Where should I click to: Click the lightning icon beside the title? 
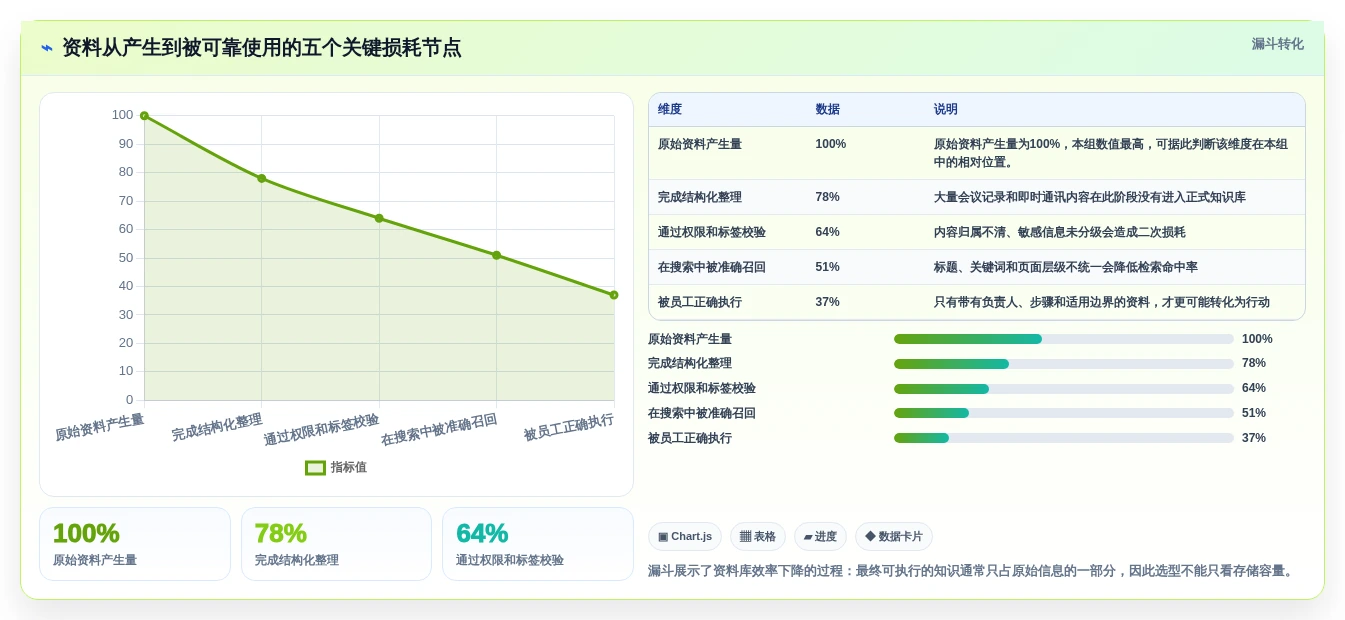(x=47, y=48)
